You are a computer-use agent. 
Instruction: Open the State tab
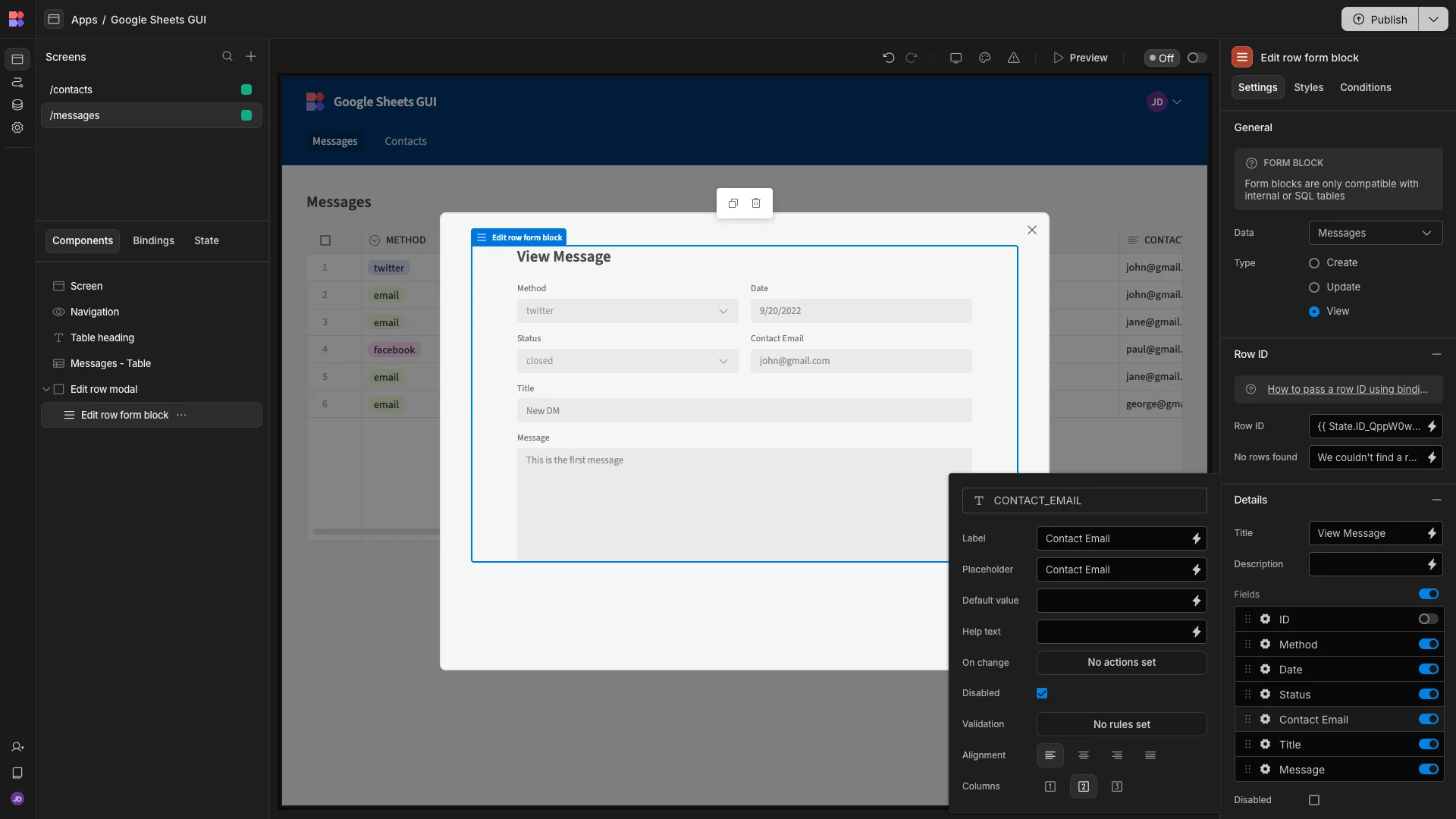click(206, 240)
